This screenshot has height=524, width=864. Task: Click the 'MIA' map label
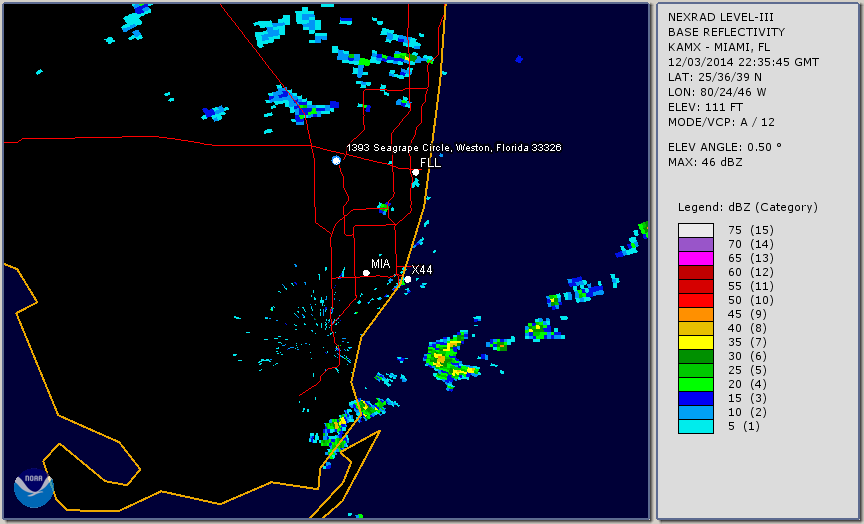pyautogui.click(x=381, y=264)
